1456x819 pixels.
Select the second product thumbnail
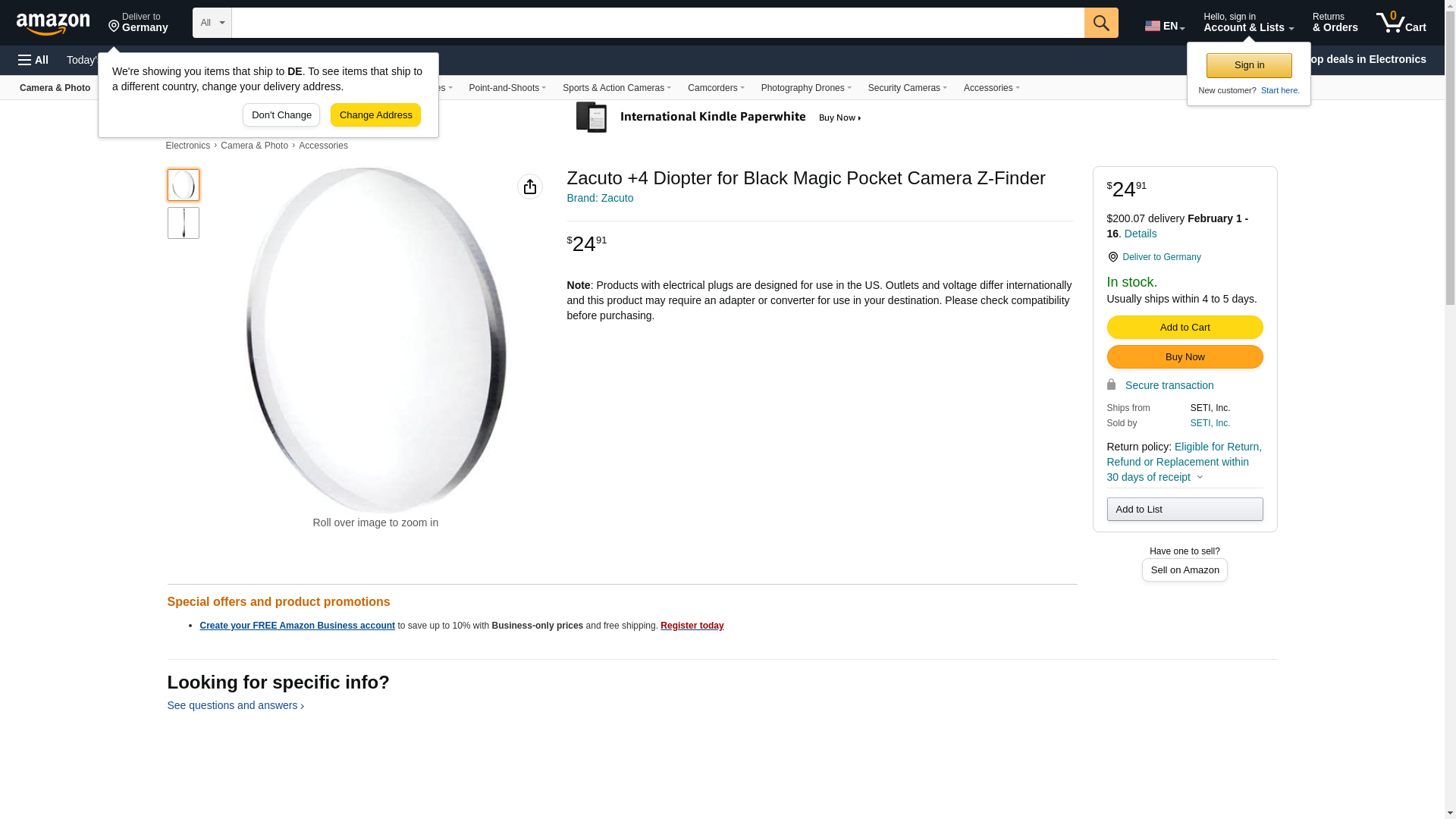[184, 223]
